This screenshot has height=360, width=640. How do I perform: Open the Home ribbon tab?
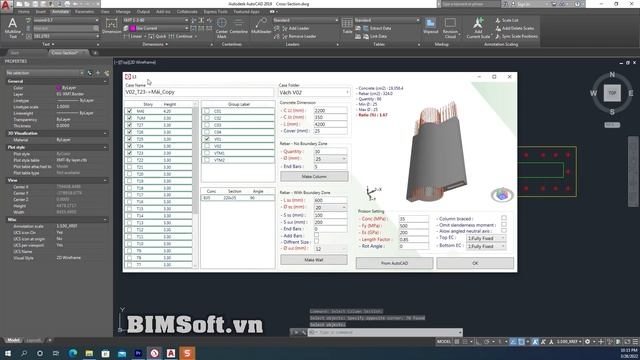(x=24, y=12)
